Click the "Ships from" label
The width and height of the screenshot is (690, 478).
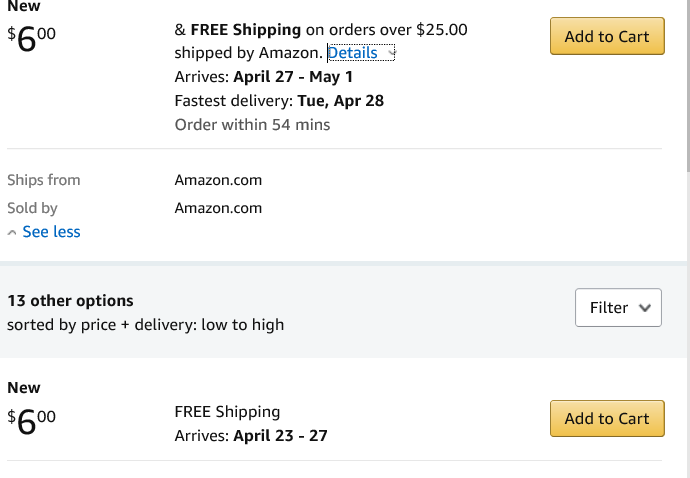(44, 180)
